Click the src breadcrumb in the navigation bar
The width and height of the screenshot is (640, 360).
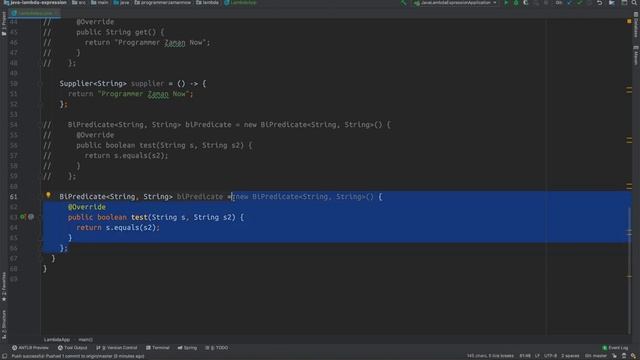[x=79, y=2]
